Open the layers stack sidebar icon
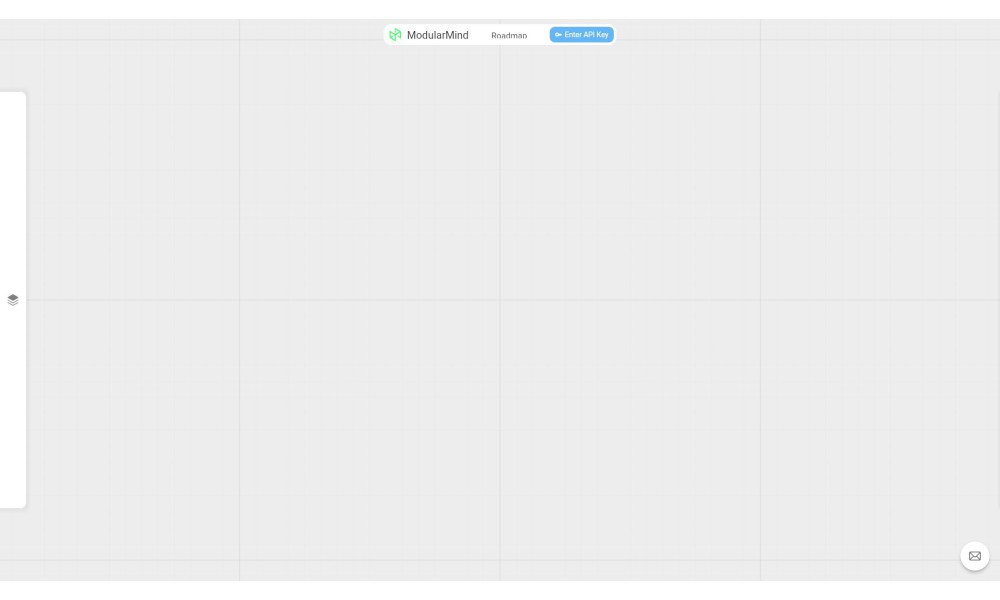Viewport: 1000px width, 600px height. tap(13, 300)
